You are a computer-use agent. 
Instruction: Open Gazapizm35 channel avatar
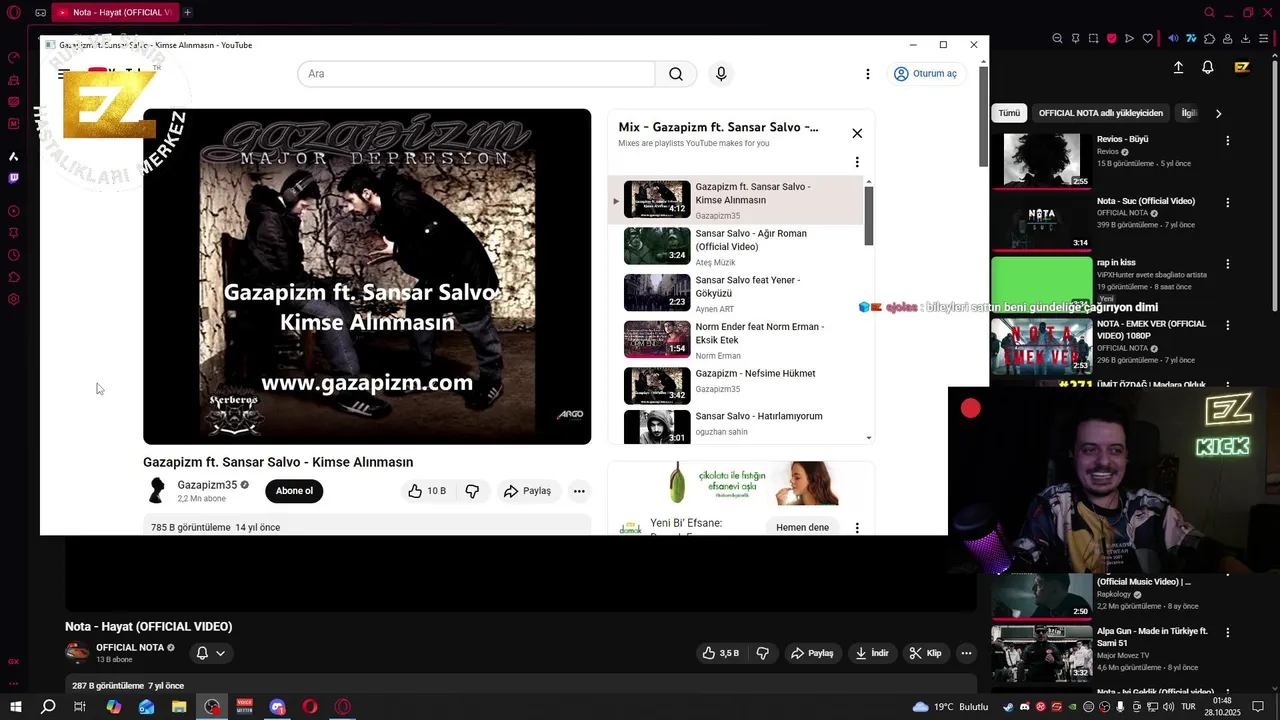tap(157, 490)
